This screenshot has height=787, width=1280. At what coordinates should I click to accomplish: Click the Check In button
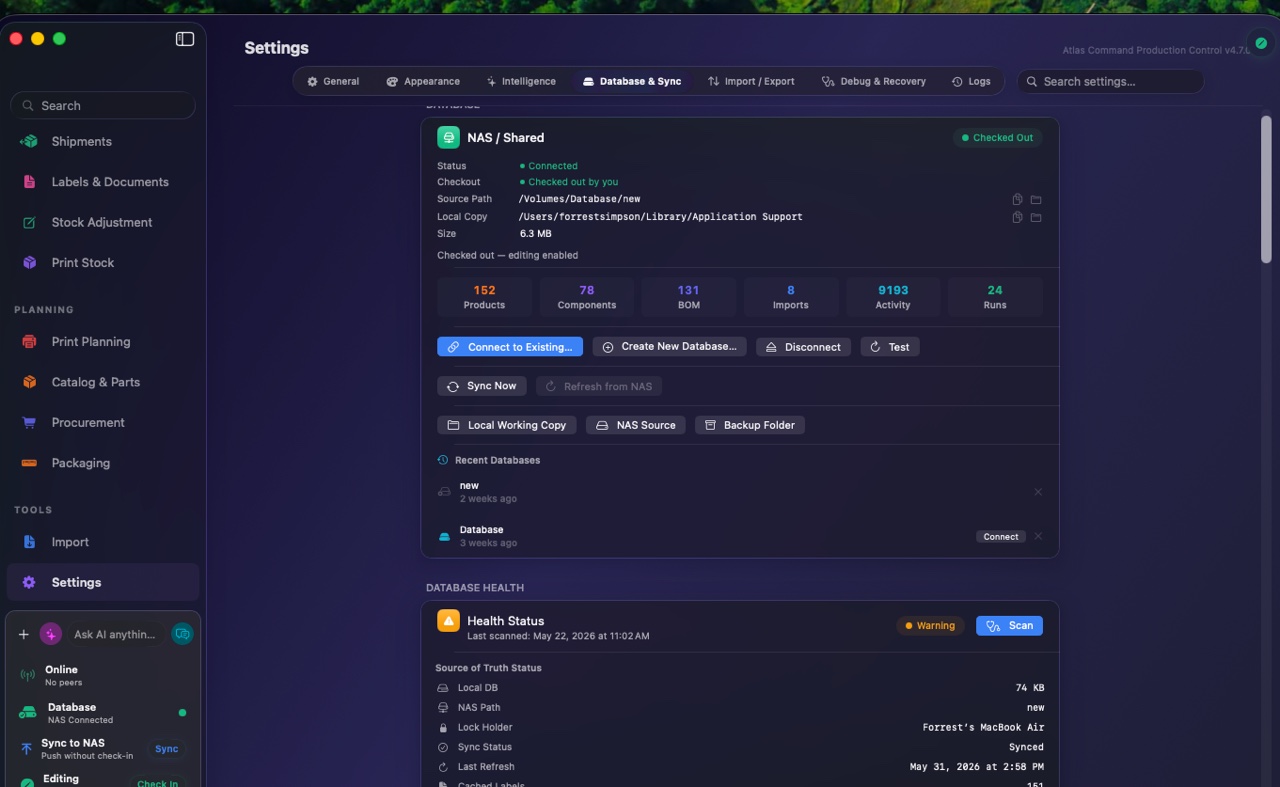[x=158, y=783]
